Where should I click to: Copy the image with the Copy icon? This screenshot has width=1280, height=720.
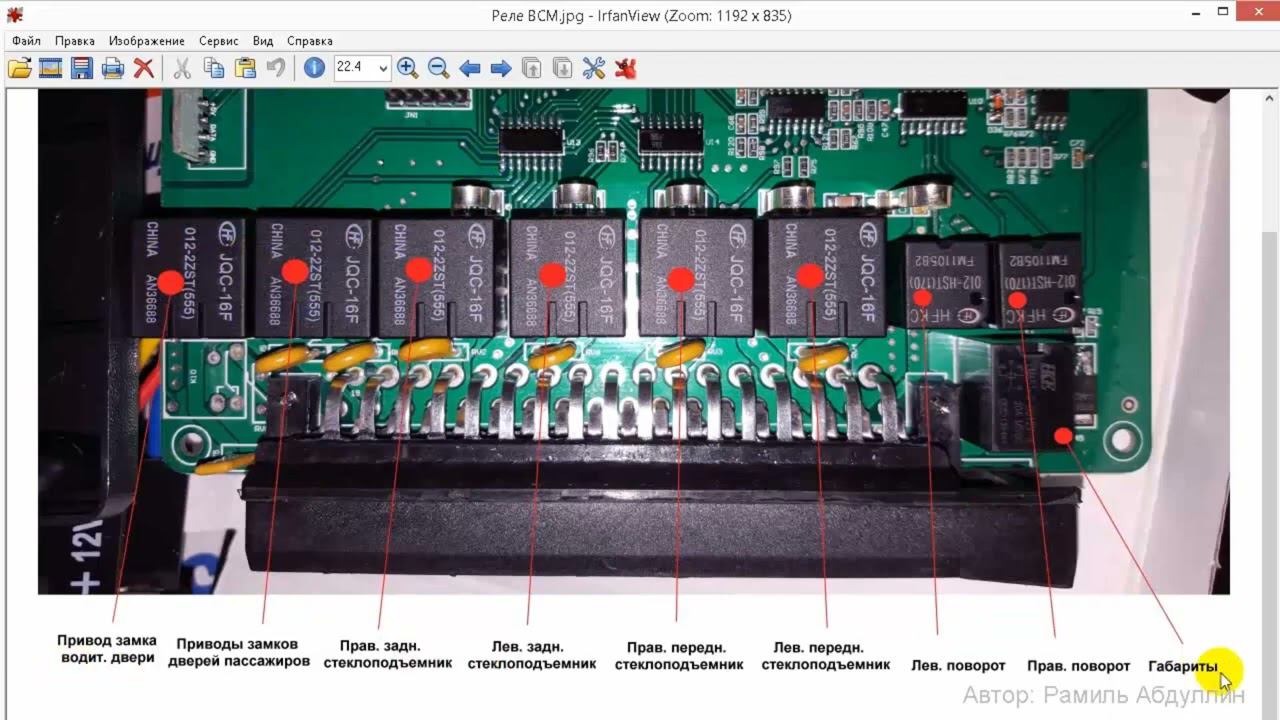point(214,68)
